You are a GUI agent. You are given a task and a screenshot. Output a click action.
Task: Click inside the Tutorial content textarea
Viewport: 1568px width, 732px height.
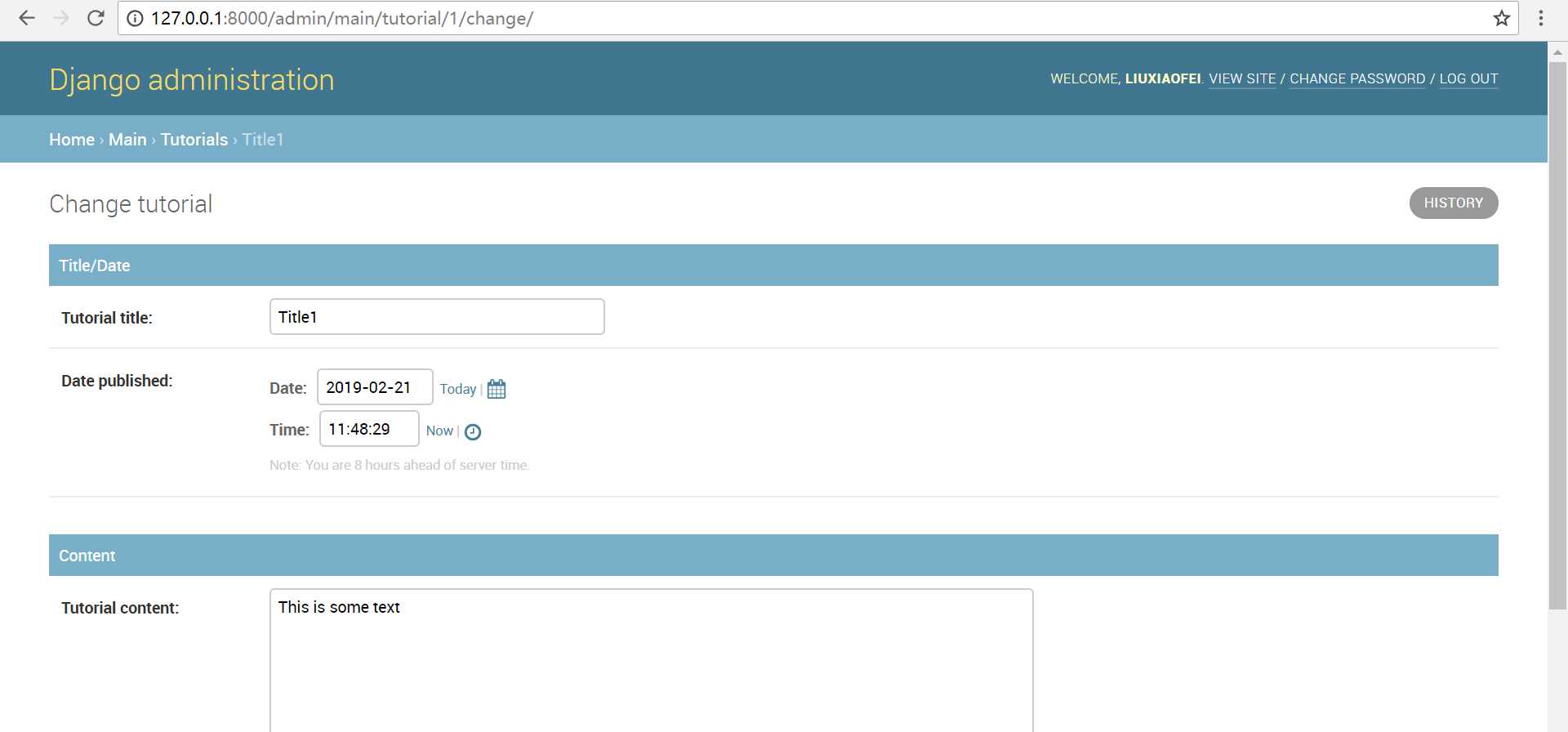pyautogui.click(x=651, y=660)
